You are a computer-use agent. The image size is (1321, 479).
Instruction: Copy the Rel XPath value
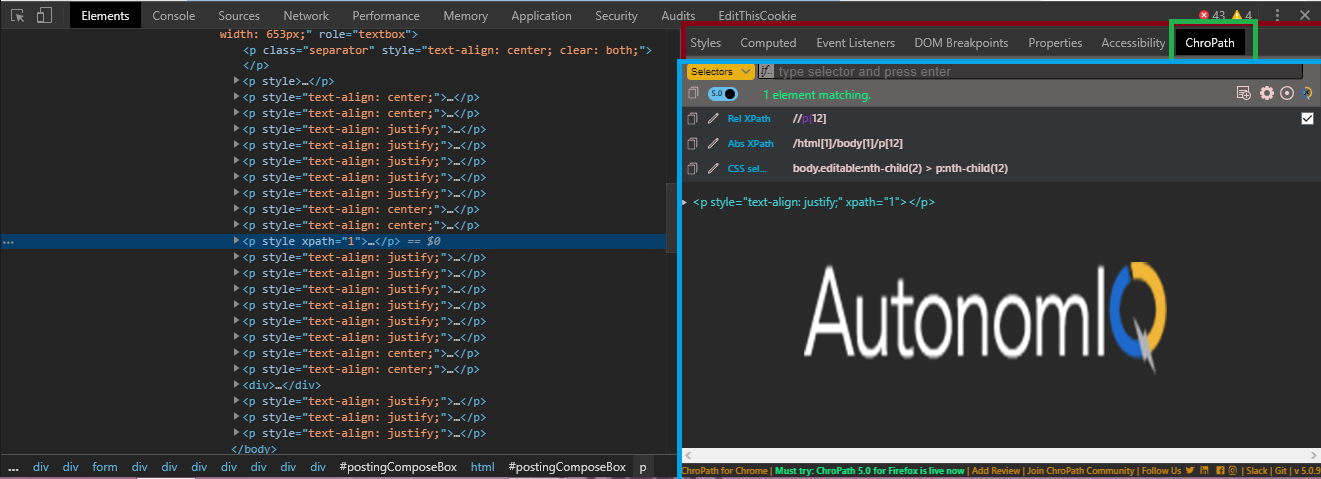tap(692, 119)
